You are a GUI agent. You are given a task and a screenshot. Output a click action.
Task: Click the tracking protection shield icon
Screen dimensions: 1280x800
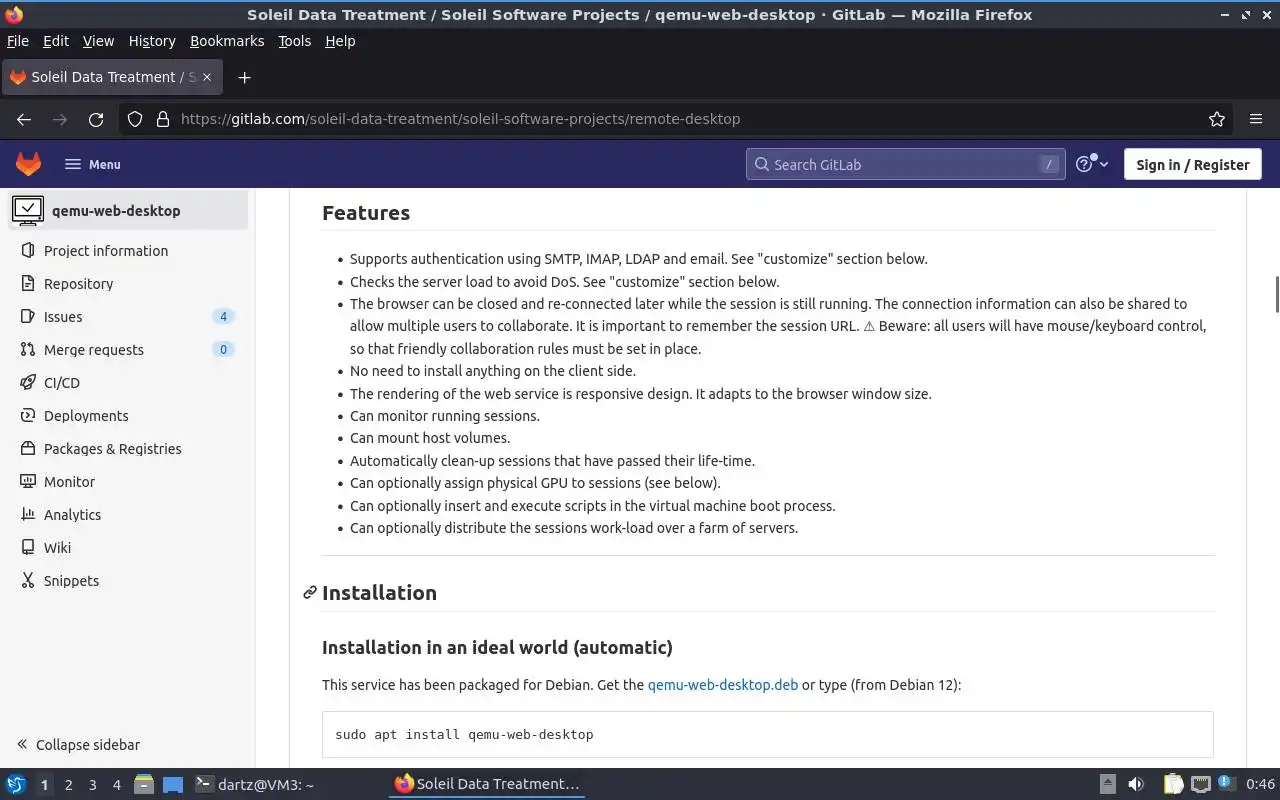pyautogui.click(x=135, y=119)
